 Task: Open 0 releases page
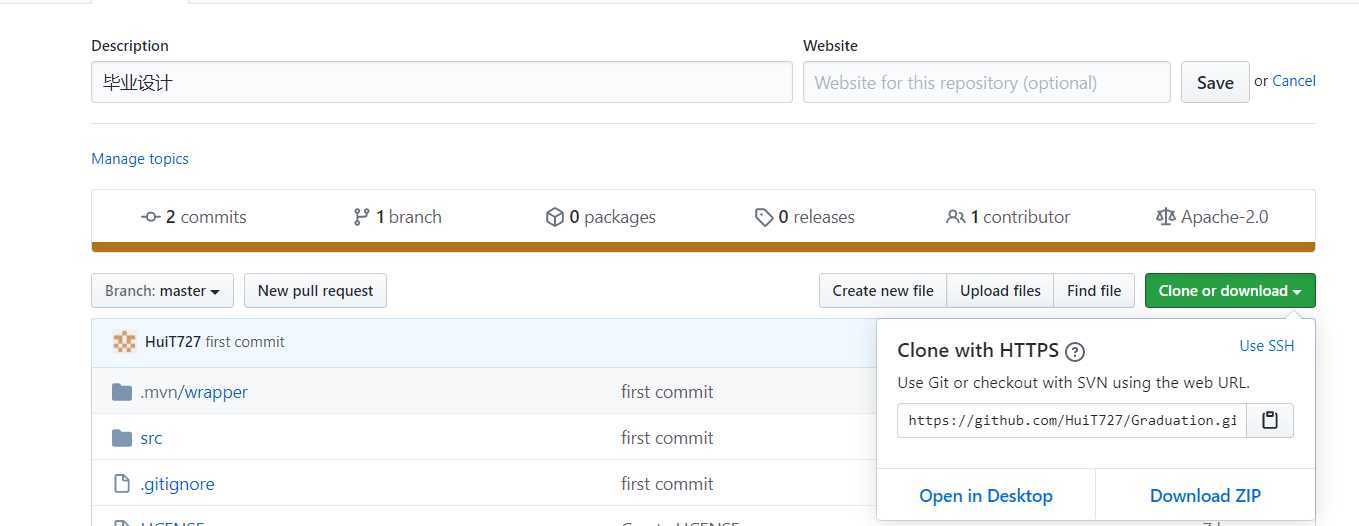pos(805,217)
